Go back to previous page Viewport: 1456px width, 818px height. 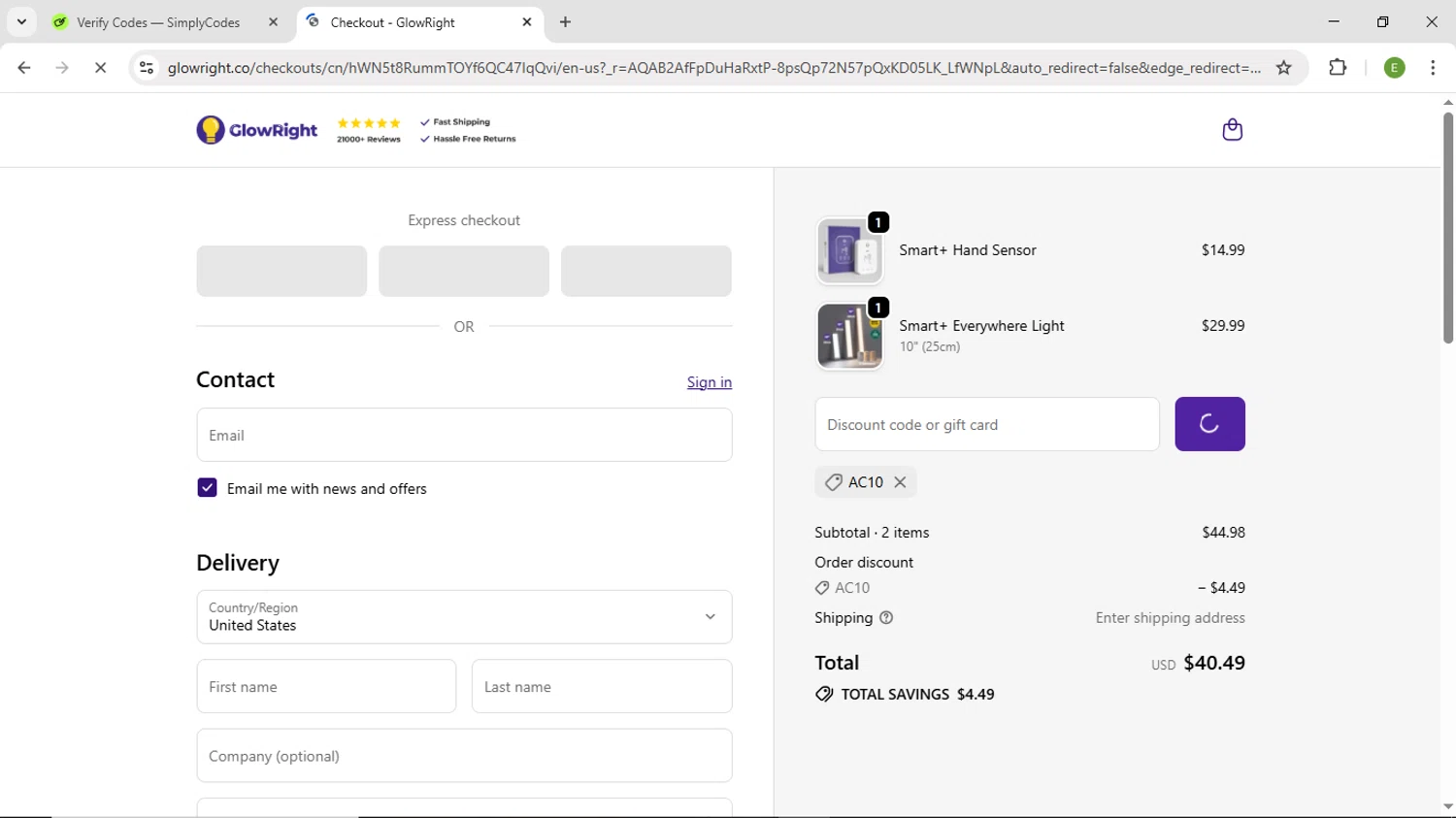(24, 68)
